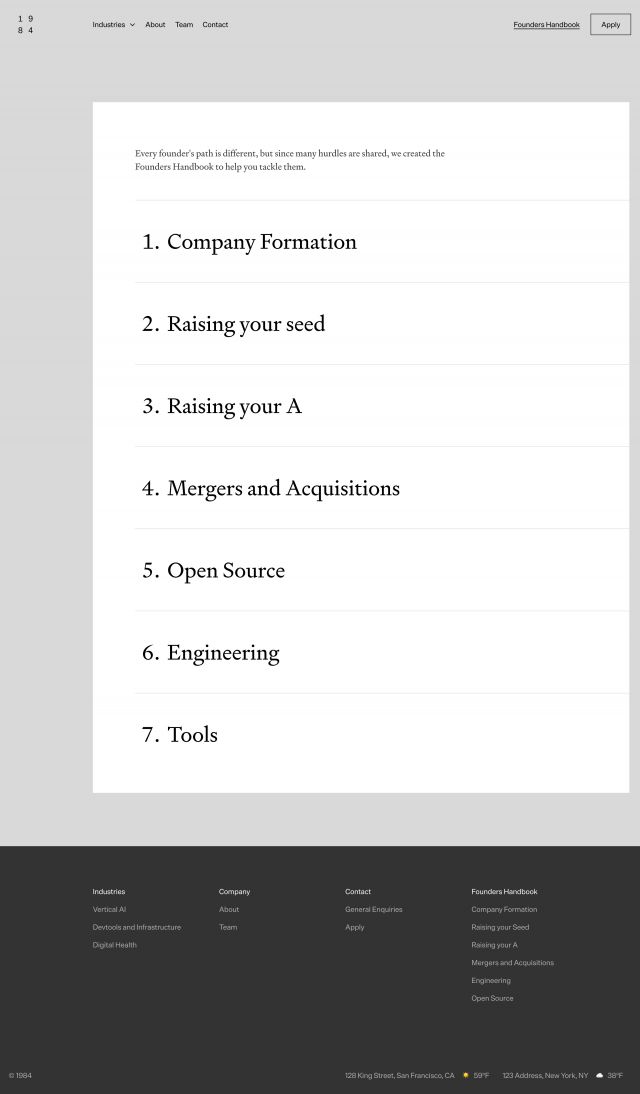The image size is (640, 1094).
Task: Open the "5. Open Source" section
Action: pyautogui.click(x=214, y=570)
